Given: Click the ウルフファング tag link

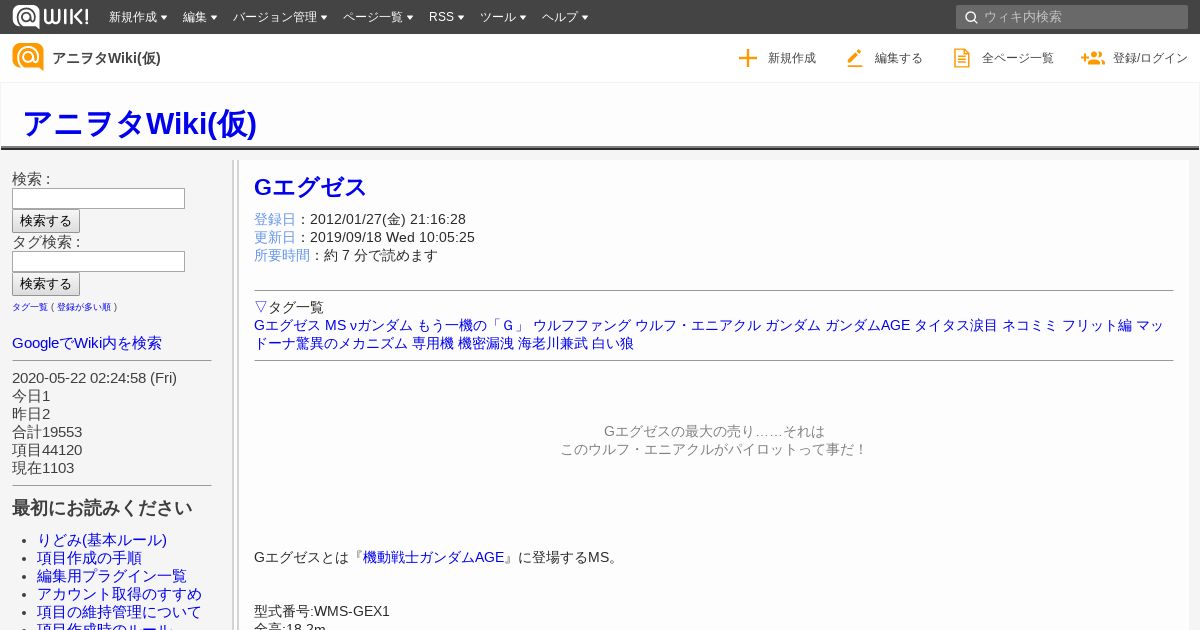Looking at the screenshot, I should [582, 325].
